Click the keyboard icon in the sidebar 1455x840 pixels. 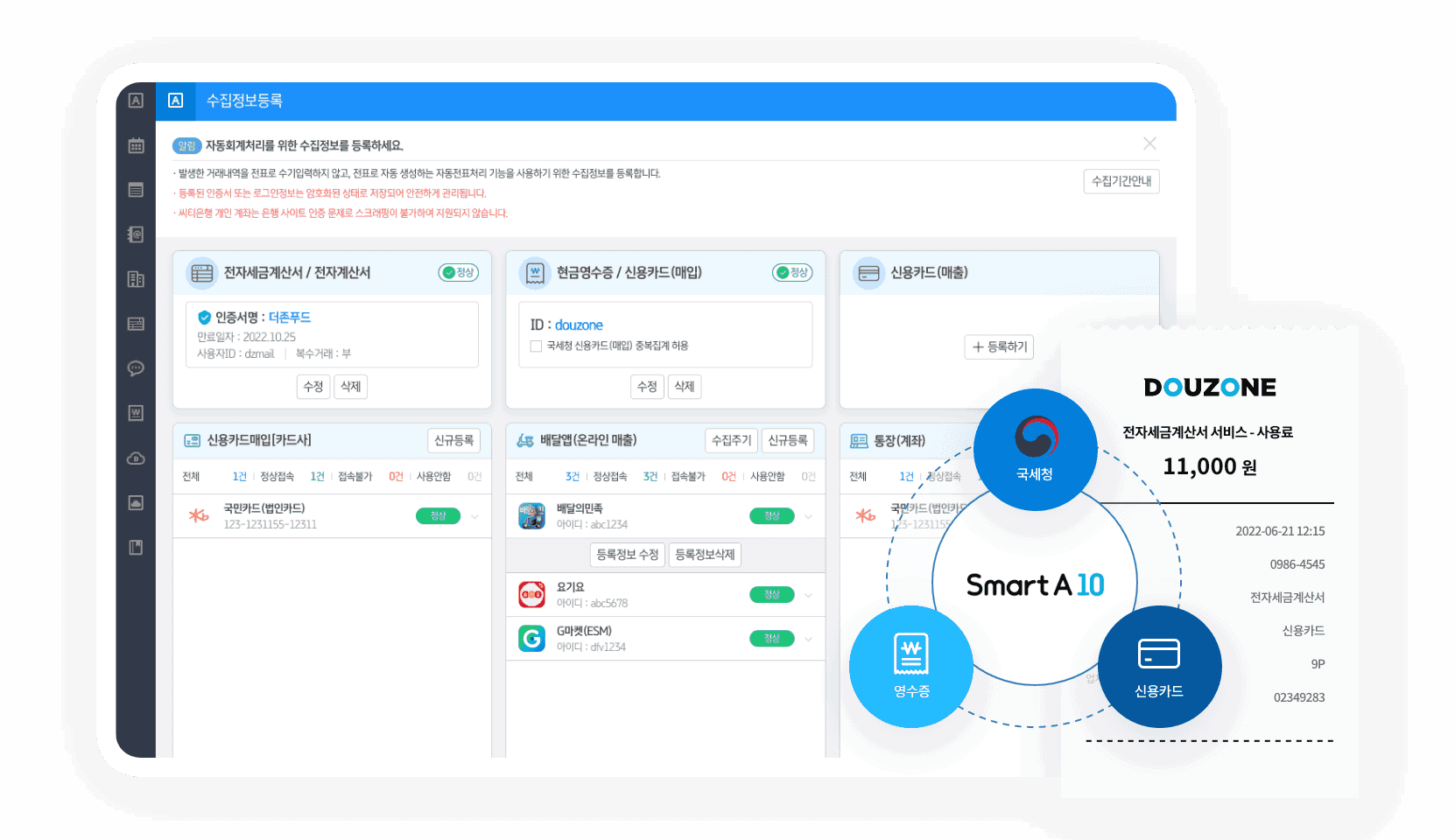point(136,324)
